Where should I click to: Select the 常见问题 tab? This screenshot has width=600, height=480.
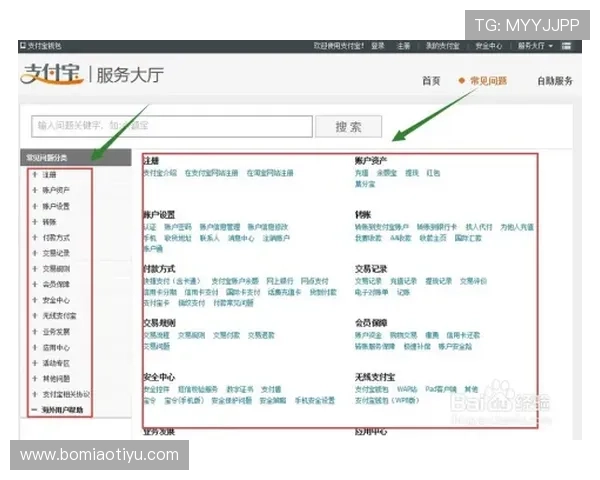[x=488, y=81]
